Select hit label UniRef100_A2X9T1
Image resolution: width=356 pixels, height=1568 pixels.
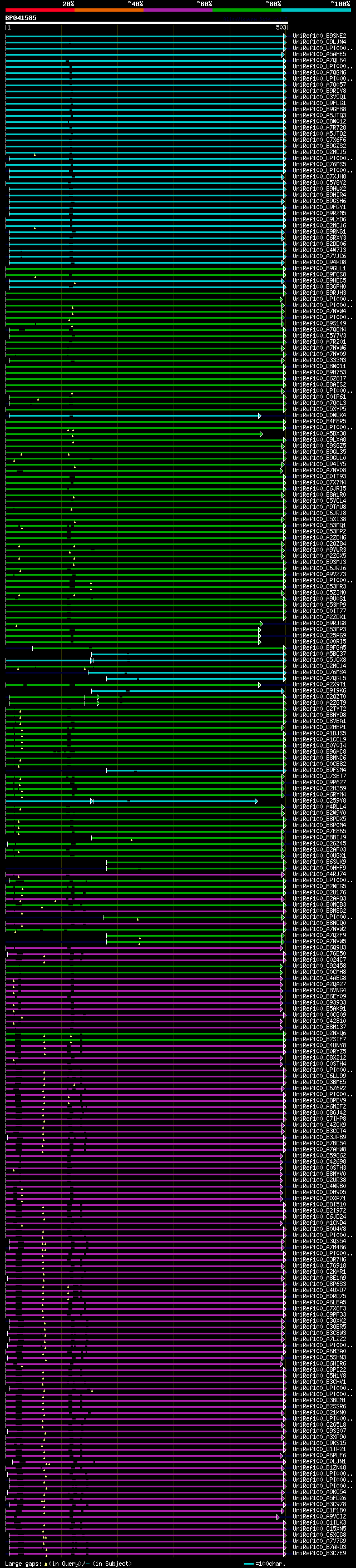click(x=319, y=684)
